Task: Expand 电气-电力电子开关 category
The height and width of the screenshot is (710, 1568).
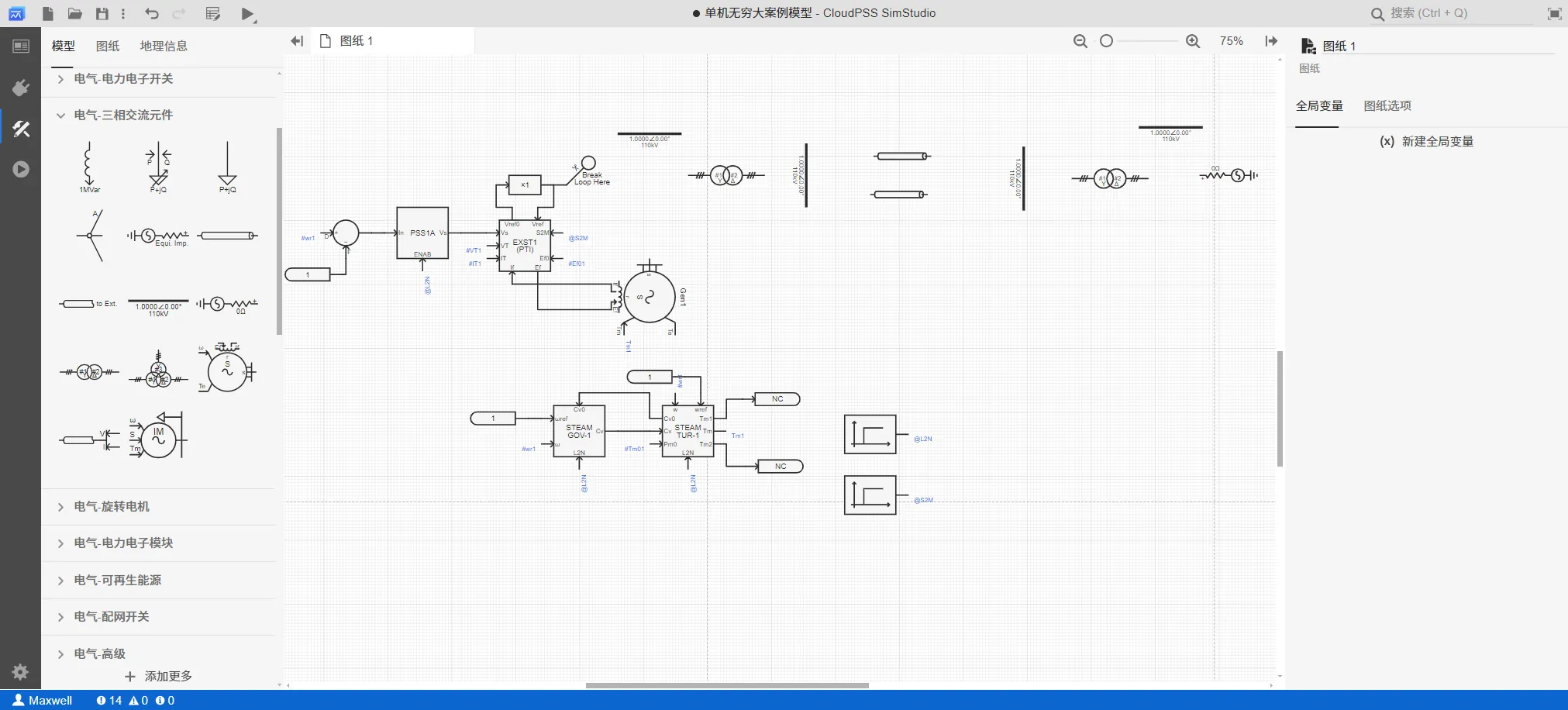Action: coord(159,79)
